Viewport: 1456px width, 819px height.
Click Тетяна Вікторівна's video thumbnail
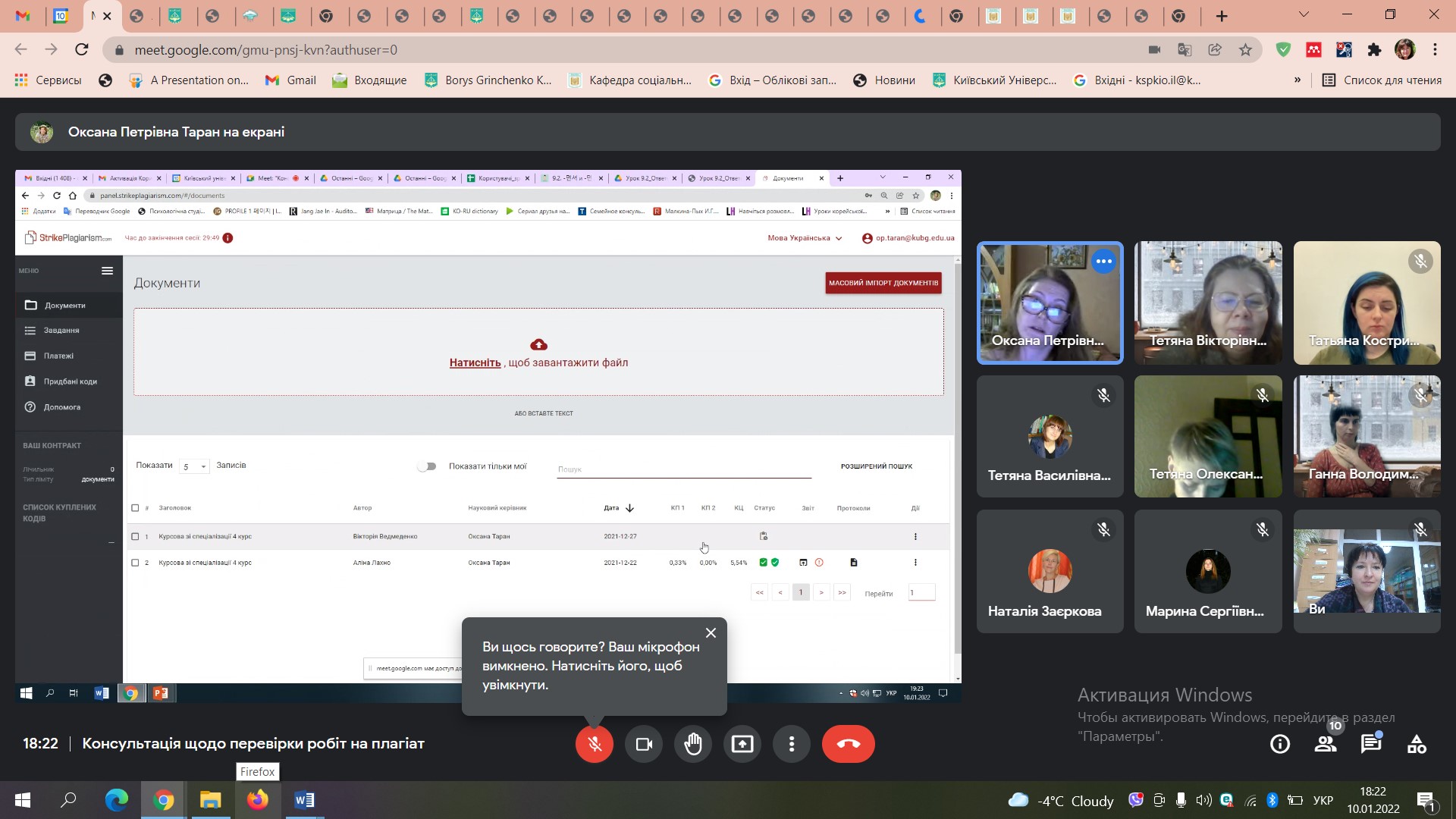pos(1207,302)
